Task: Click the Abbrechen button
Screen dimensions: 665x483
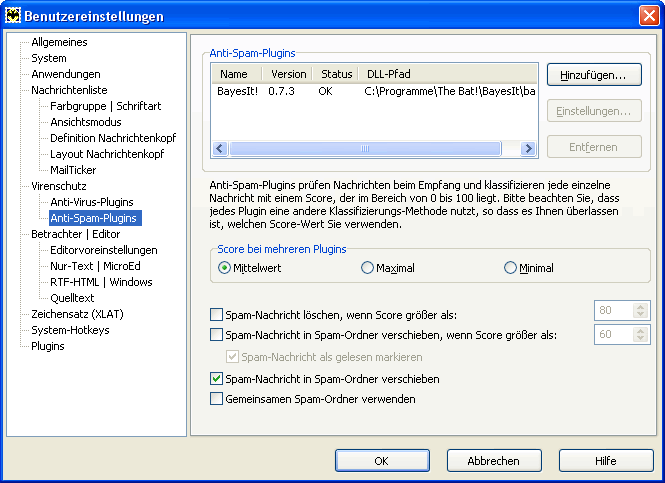Action: [x=494, y=461]
